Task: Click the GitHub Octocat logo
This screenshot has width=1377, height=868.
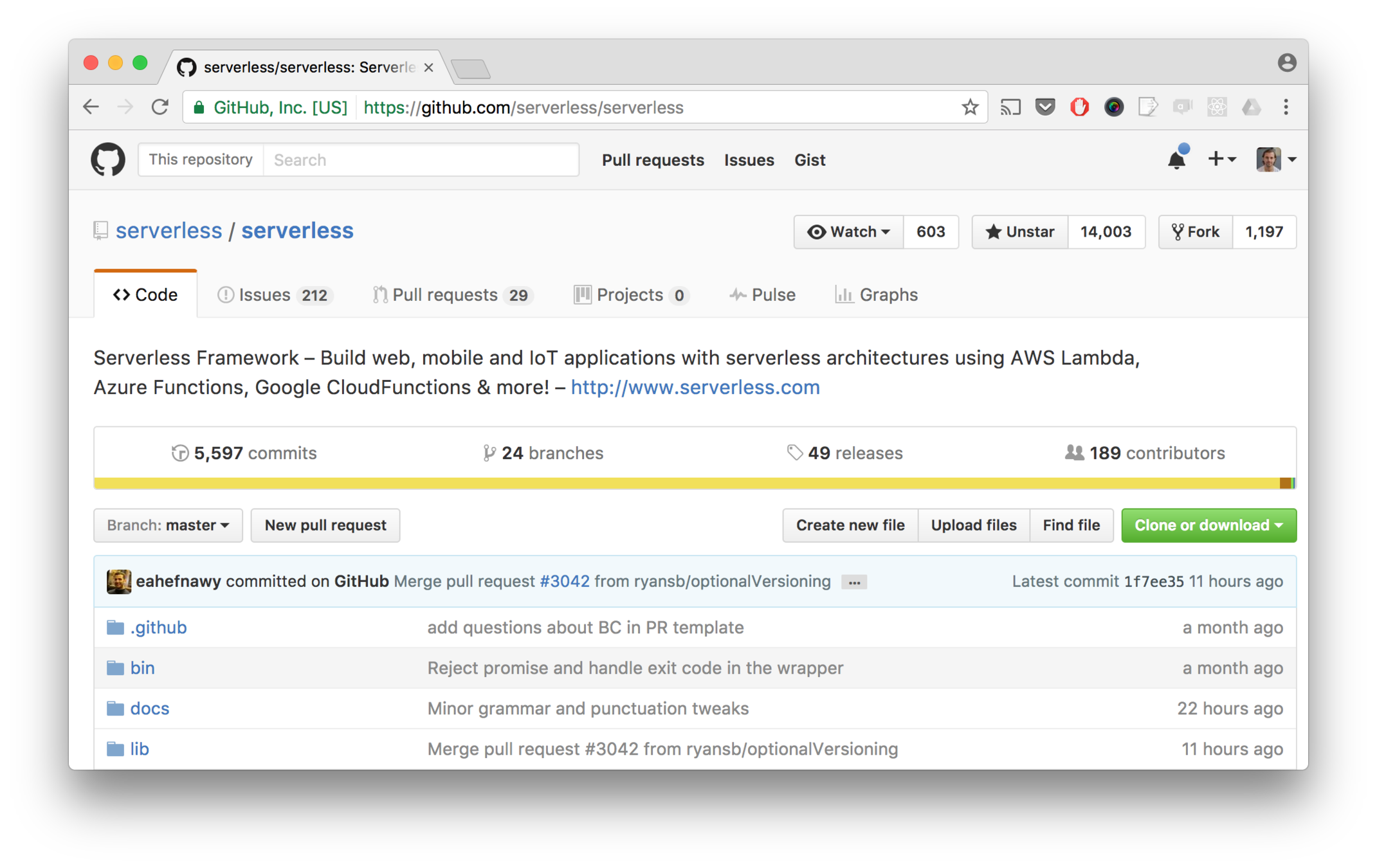Action: point(107,159)
